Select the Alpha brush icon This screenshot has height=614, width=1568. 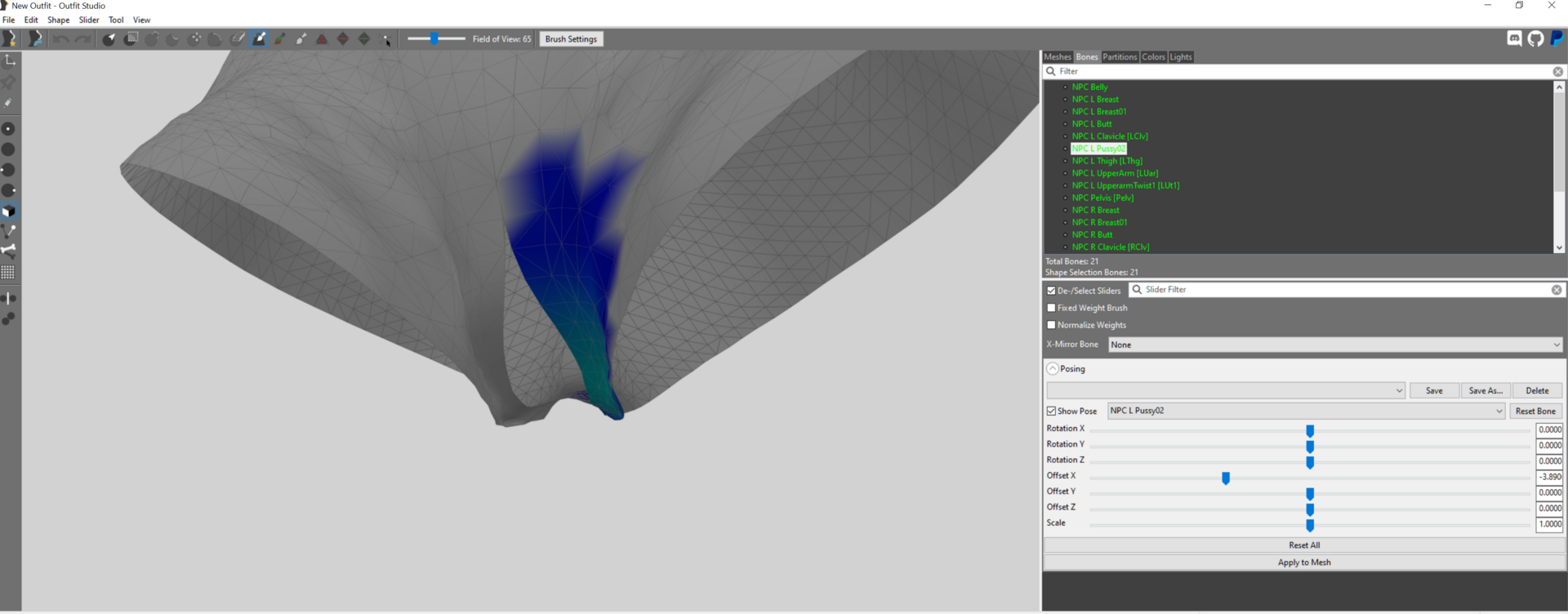pyautogui.click(x=301, y=38)
